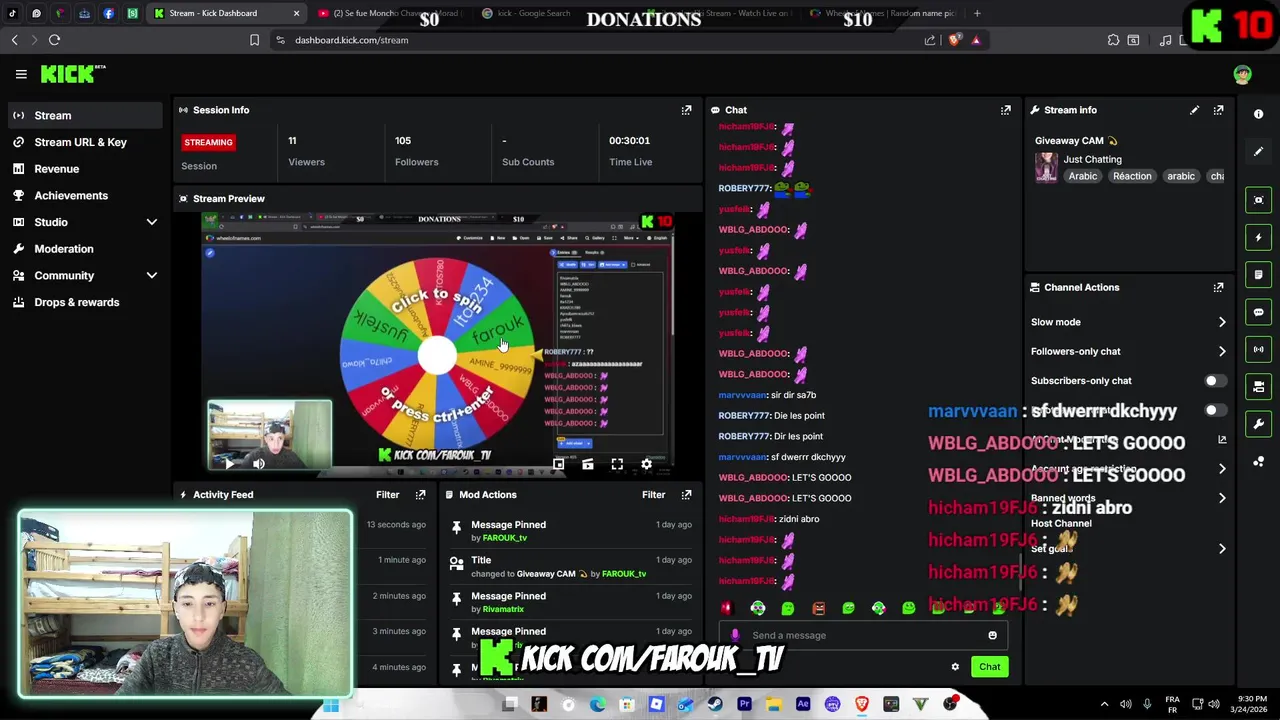Pop out the Channel Actions panel
Screen dimensions: 1280x720
pyautogui.click(x=1218, y=287)
